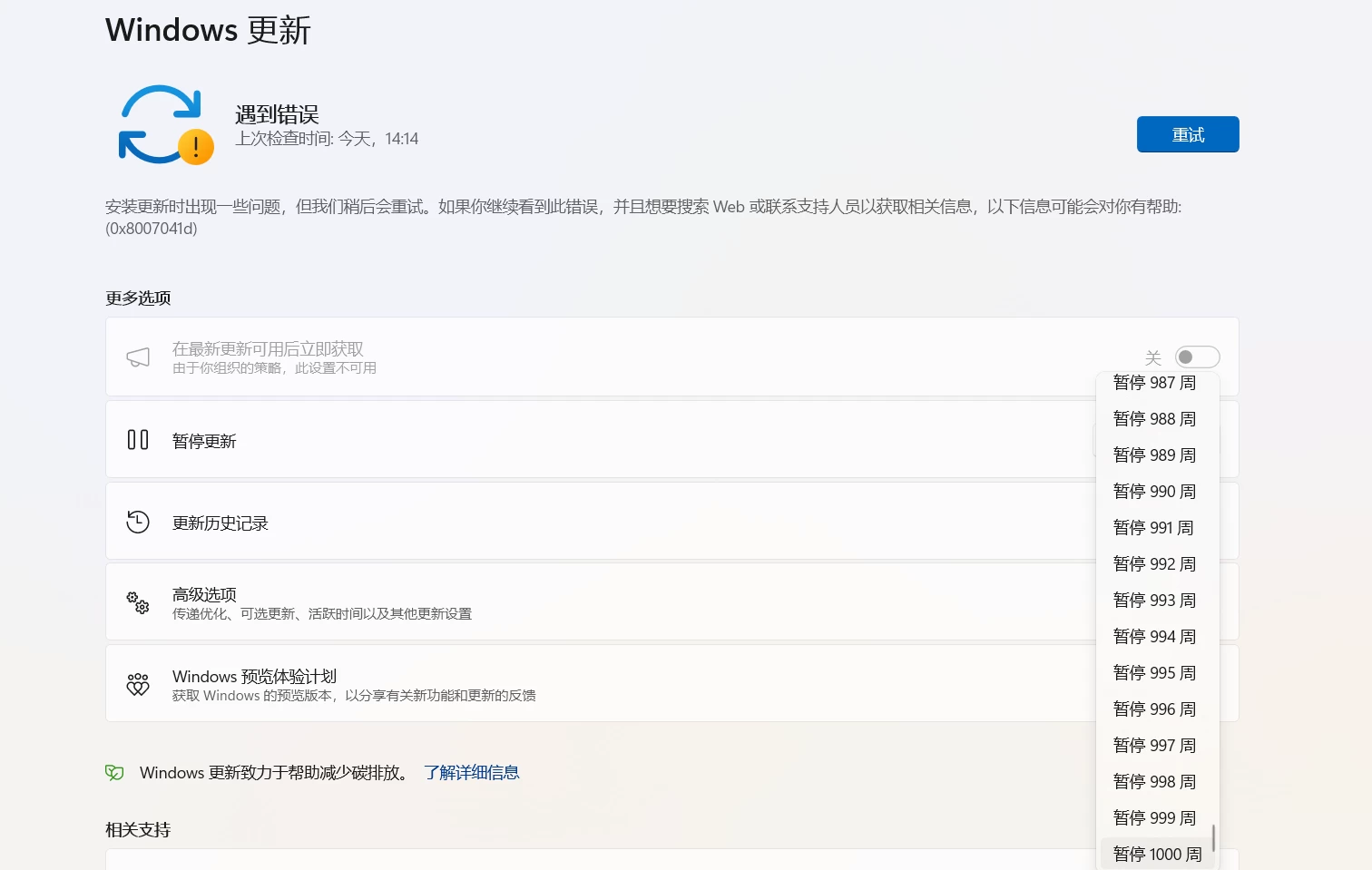
Task: Select 暂停 1000 周 option
Action: (1157, 854)
